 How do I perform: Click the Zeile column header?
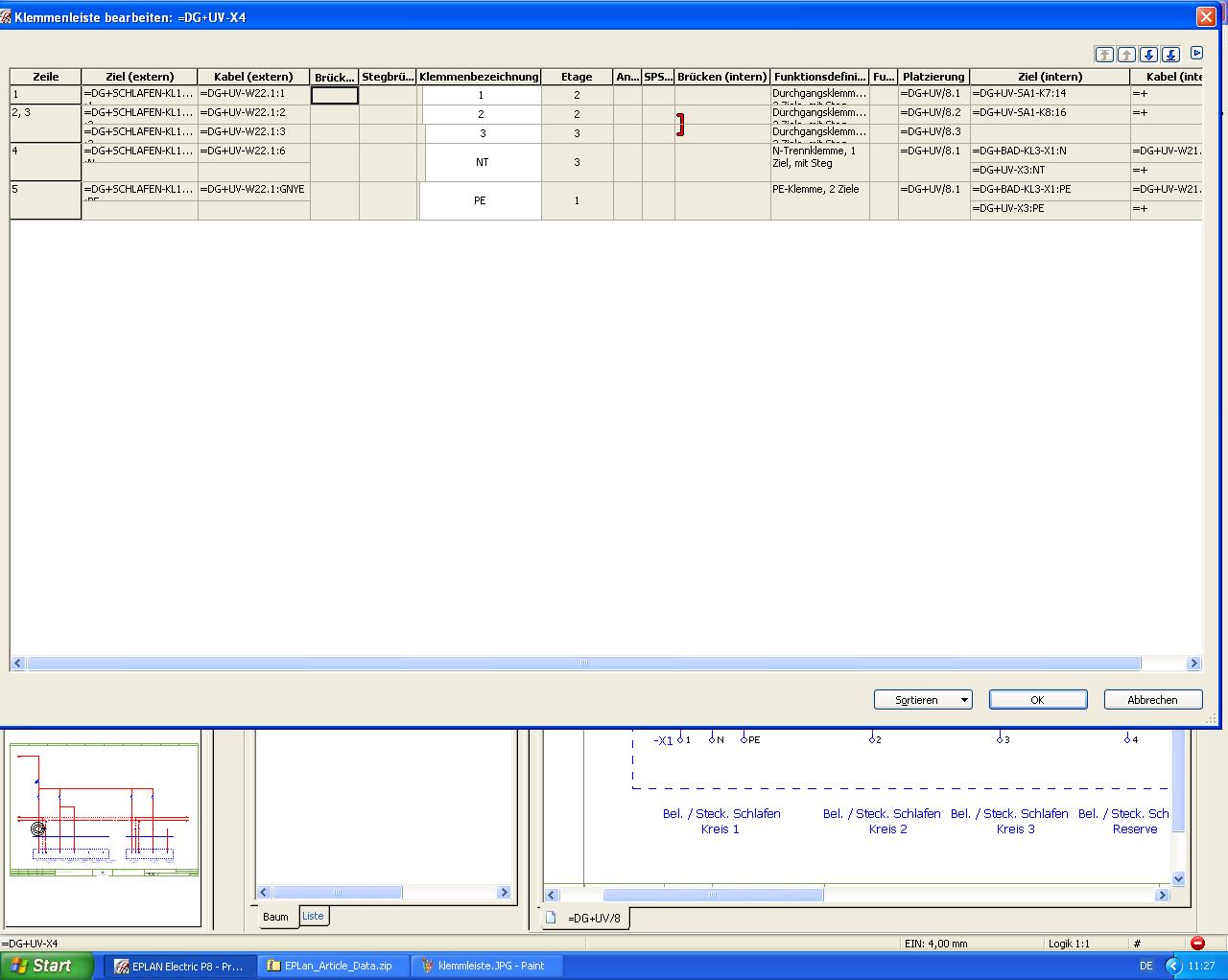tap(46, 77)
